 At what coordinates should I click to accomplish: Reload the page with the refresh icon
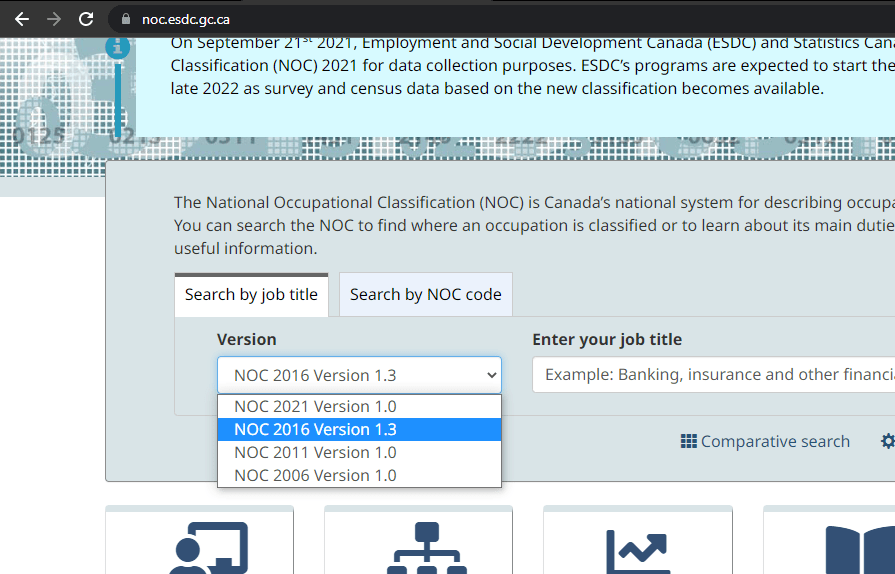[86, 19]
